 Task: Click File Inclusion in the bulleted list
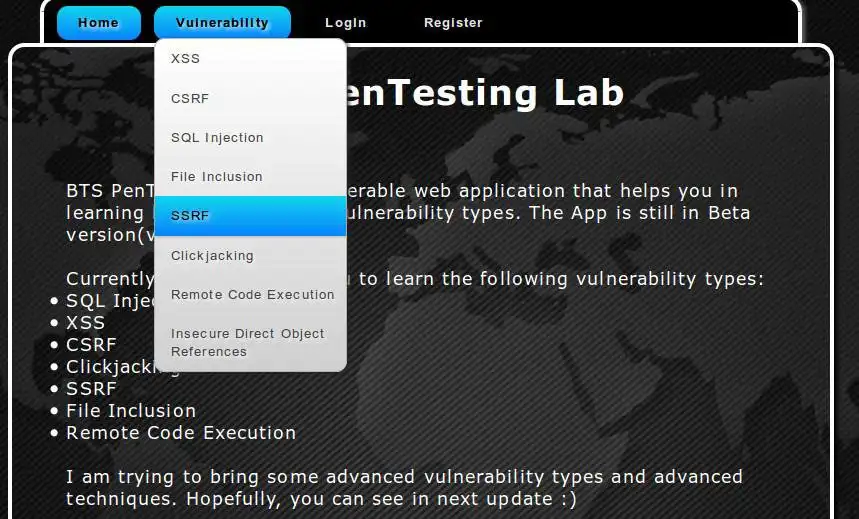tap(131, 410)
